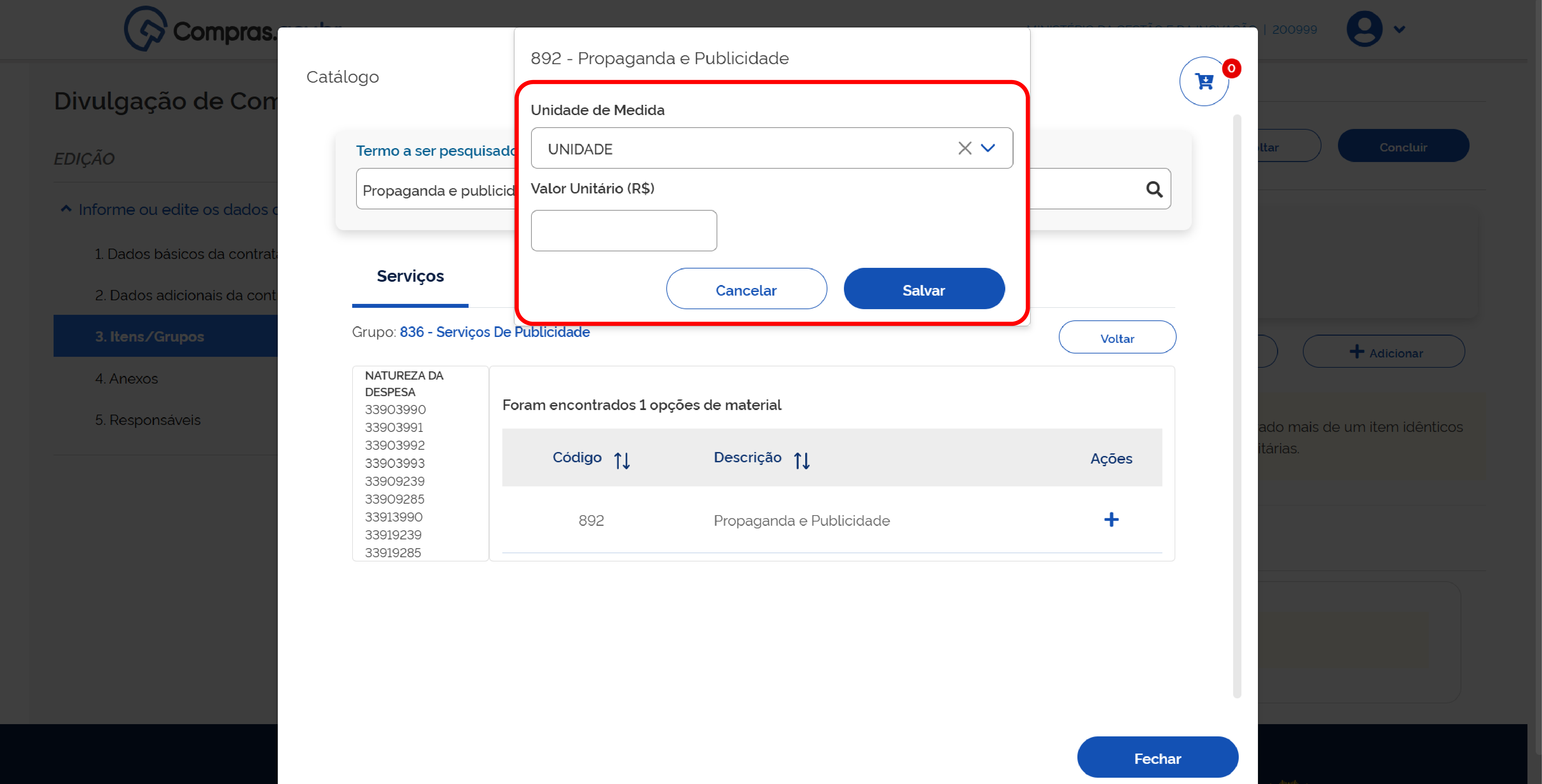Expand the user account chevron

(x=1399, y=29)
